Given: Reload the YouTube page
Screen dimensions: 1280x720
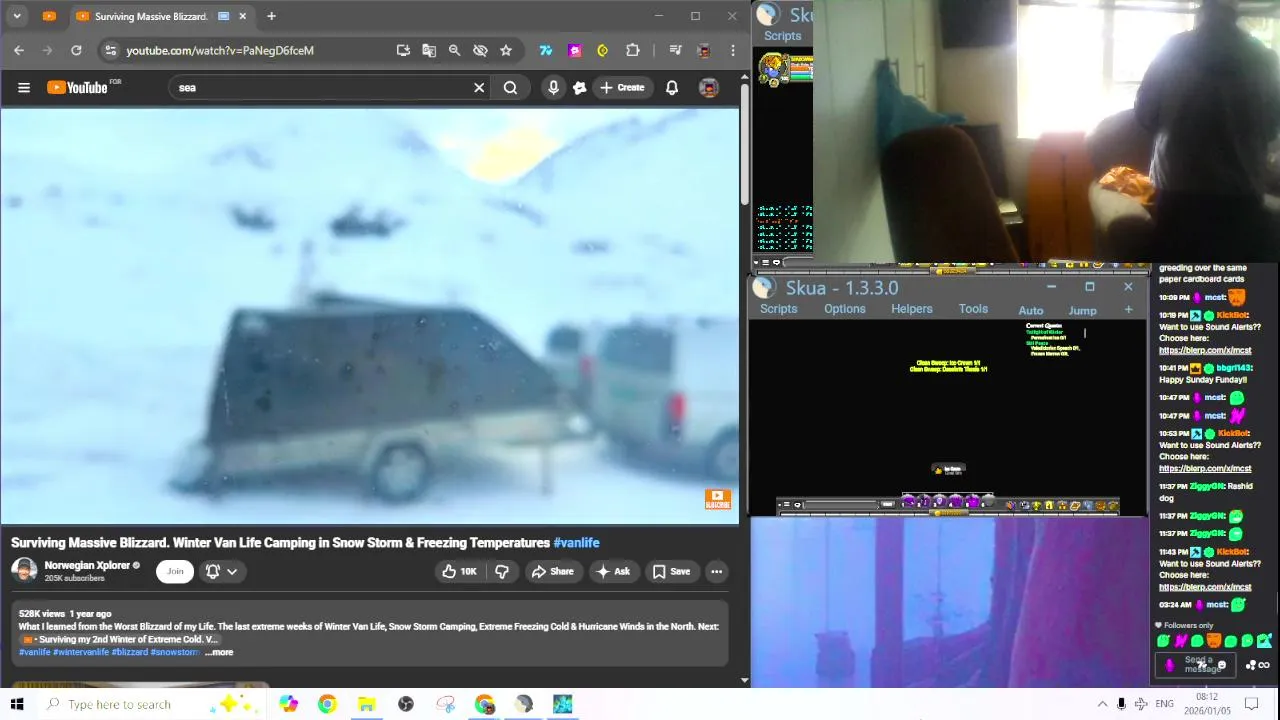Looking at the screenshot, I should pos(76,50).
